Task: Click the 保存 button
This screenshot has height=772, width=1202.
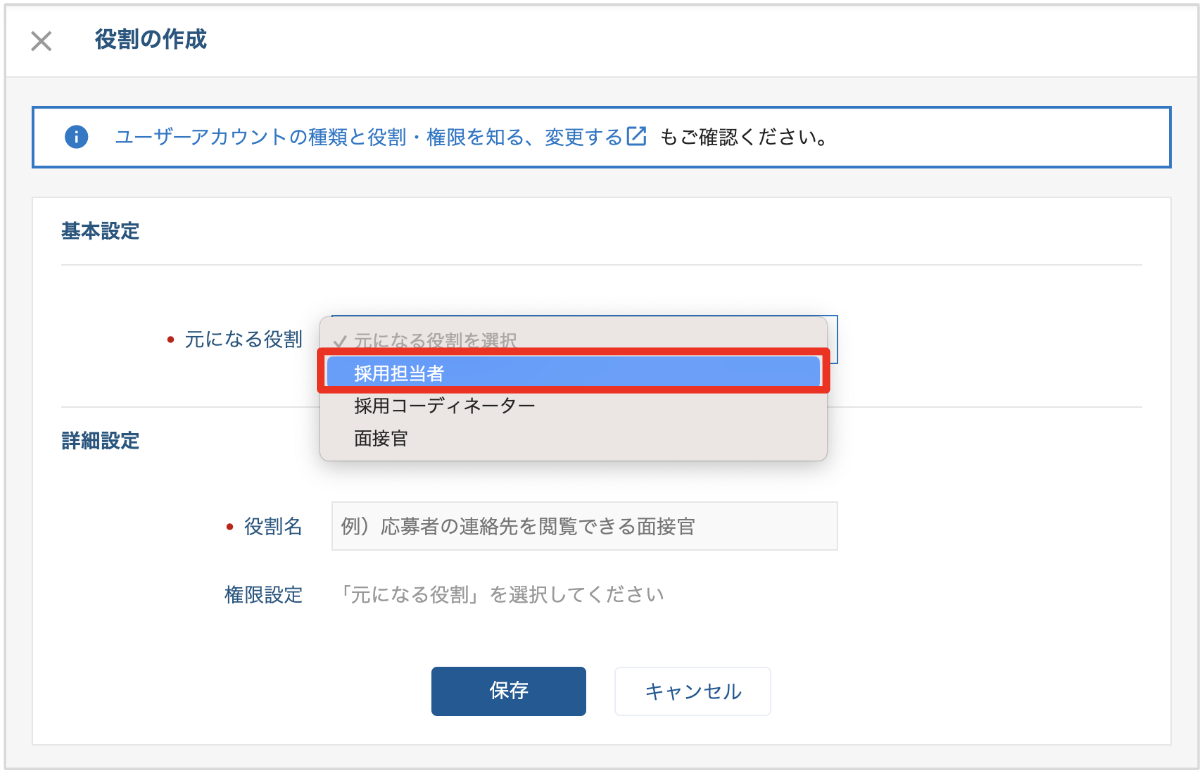Action: coord(508,691)
